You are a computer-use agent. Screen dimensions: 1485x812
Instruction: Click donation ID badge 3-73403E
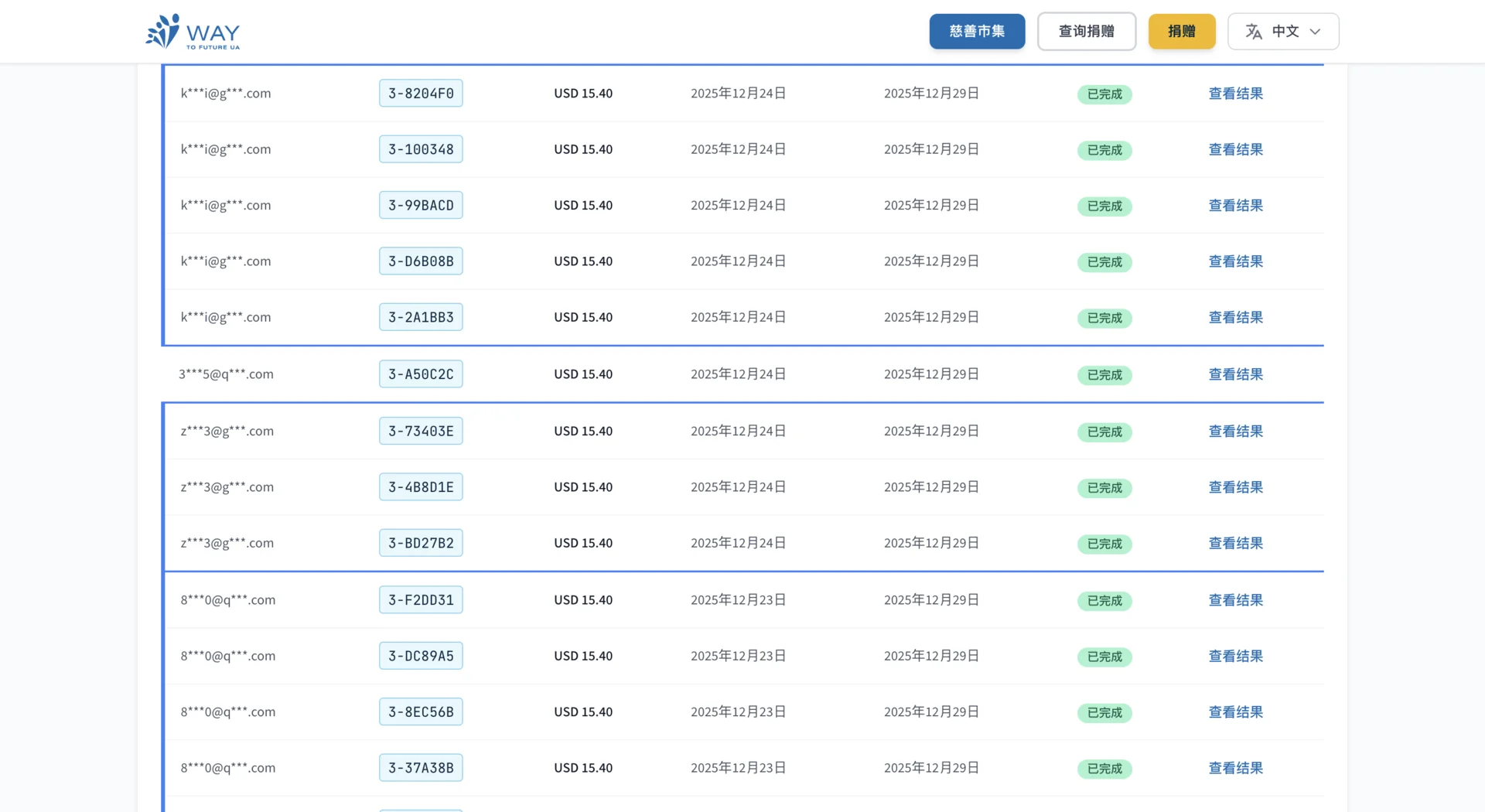(421, 431)
